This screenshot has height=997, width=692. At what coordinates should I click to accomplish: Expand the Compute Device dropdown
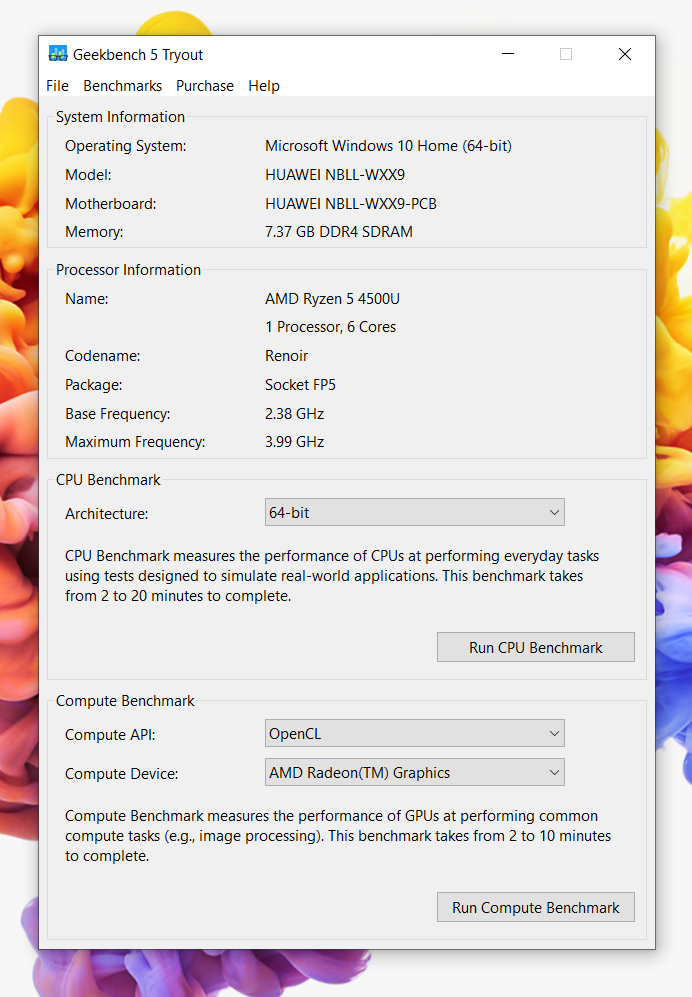pyautogui.click(x=415, y=773)
